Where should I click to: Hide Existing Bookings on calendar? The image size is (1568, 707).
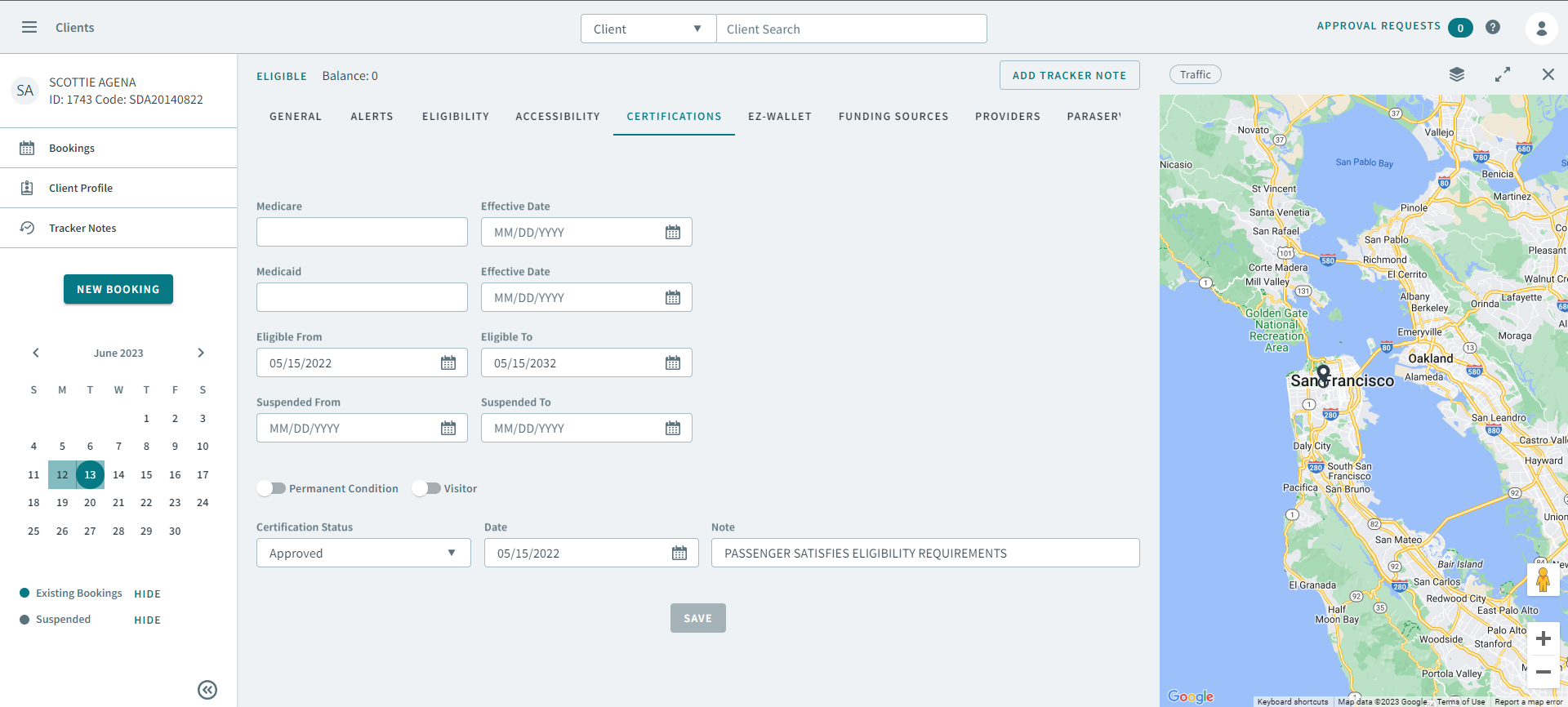[147, 594]
